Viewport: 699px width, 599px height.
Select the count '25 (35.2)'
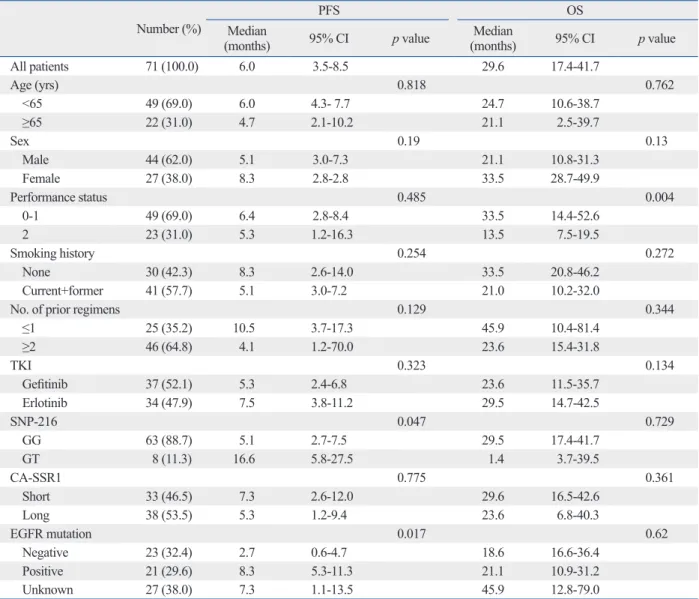click(169, 328)
